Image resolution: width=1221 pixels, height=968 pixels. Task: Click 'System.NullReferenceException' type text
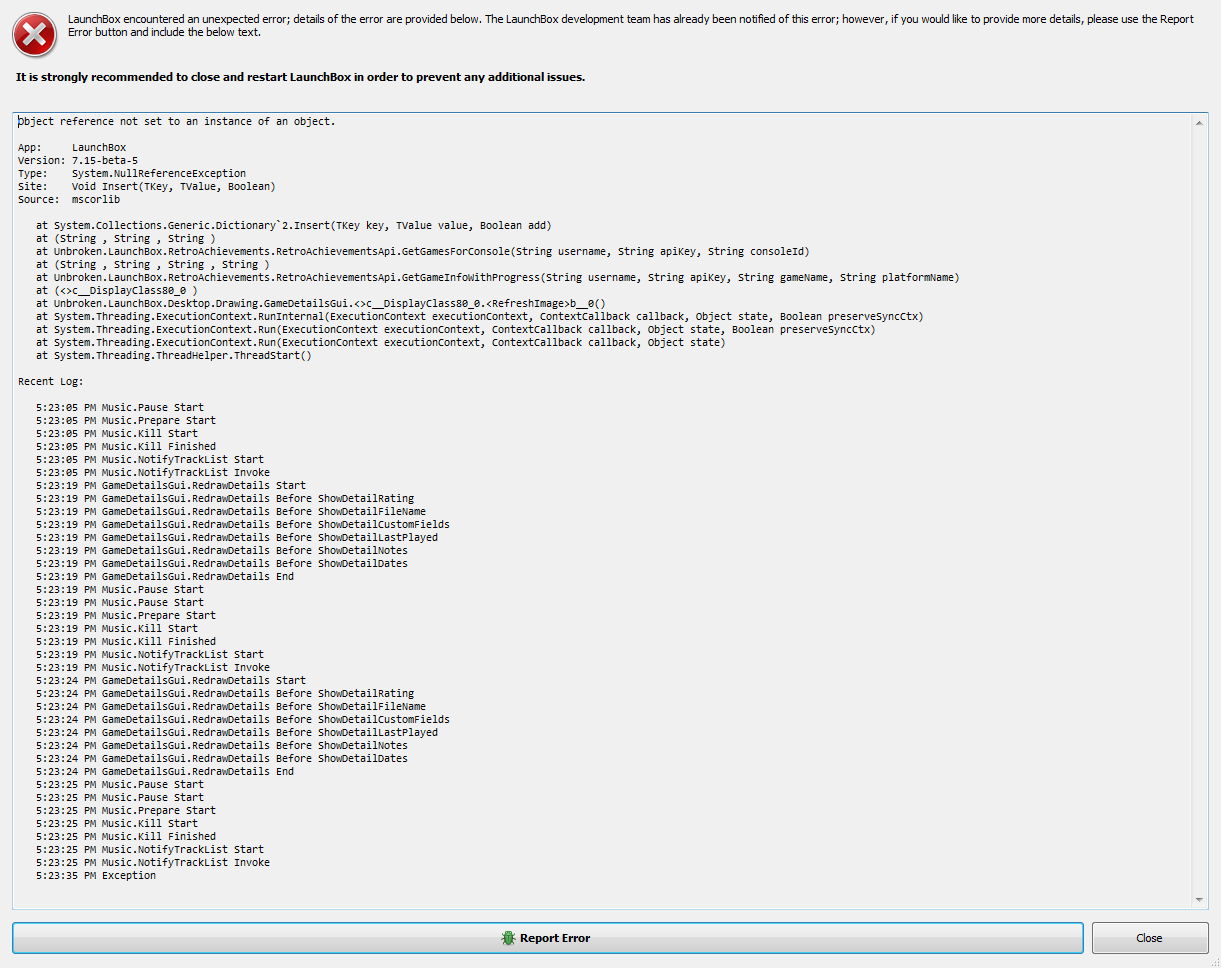pos(159,173)
